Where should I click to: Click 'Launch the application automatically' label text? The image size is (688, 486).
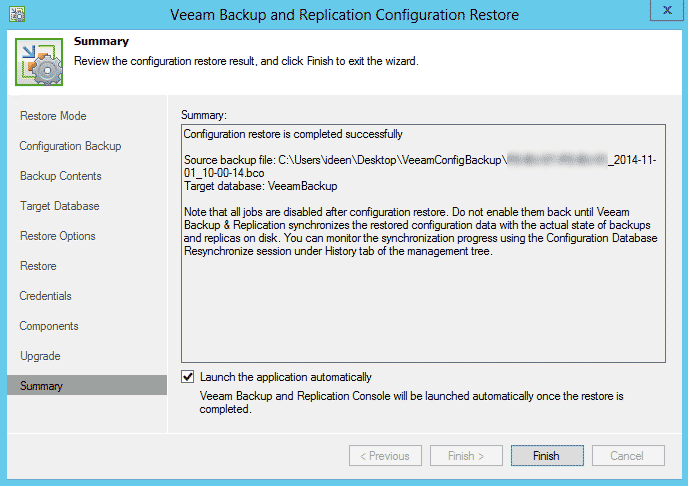point(286,377)
